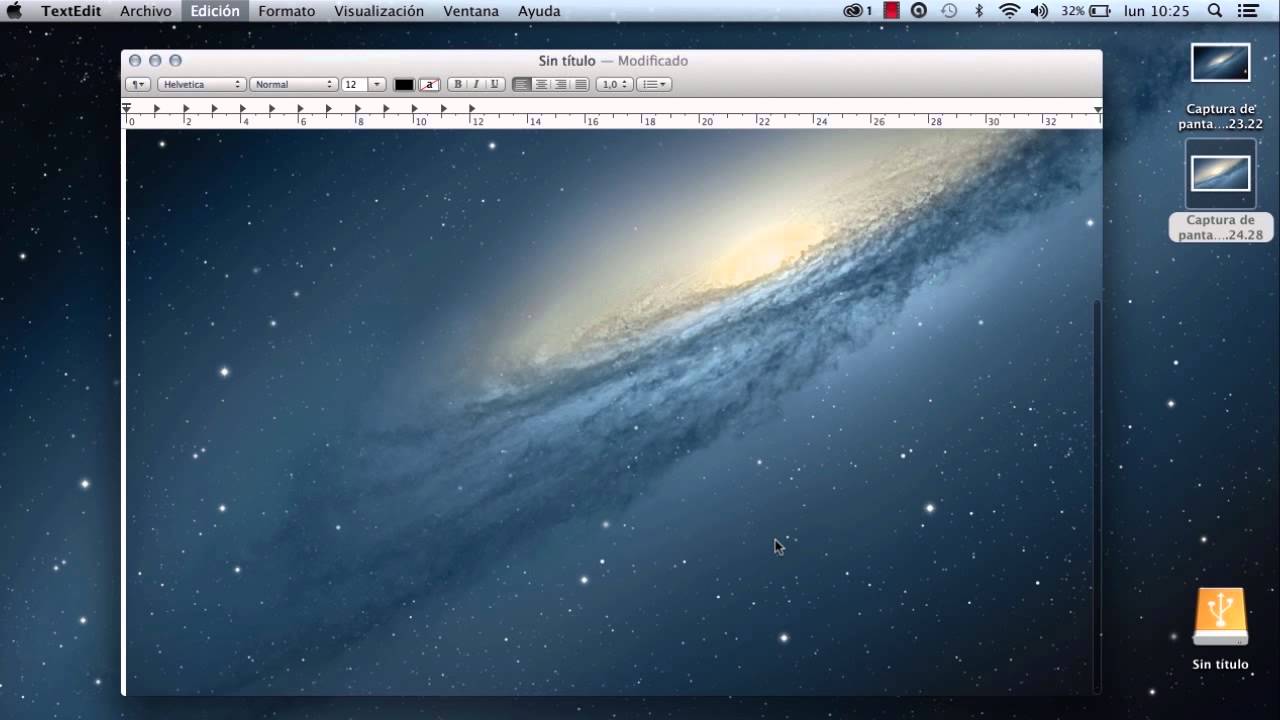
Task: Toggle bold formatting
Action: tap(458, 85)
